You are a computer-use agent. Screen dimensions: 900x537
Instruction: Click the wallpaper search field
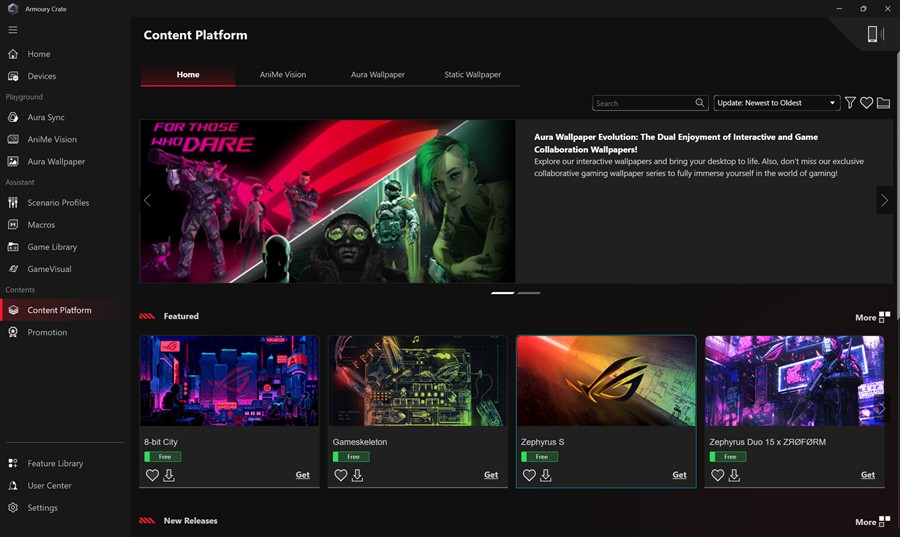[642, 103]
